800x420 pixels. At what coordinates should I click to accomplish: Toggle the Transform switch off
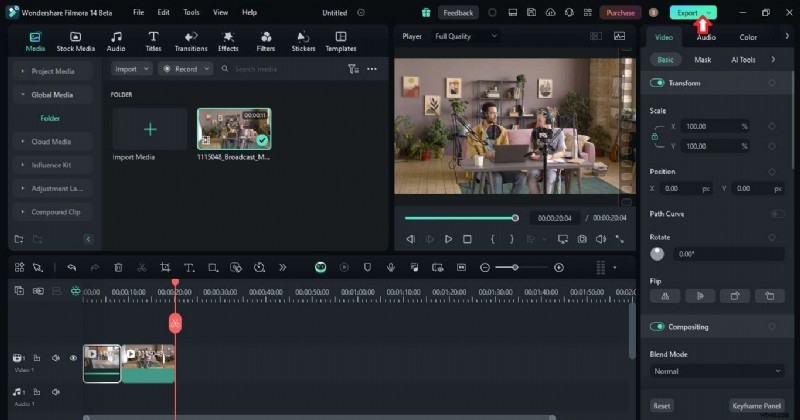pyautogui.click(x=658, y=83)
